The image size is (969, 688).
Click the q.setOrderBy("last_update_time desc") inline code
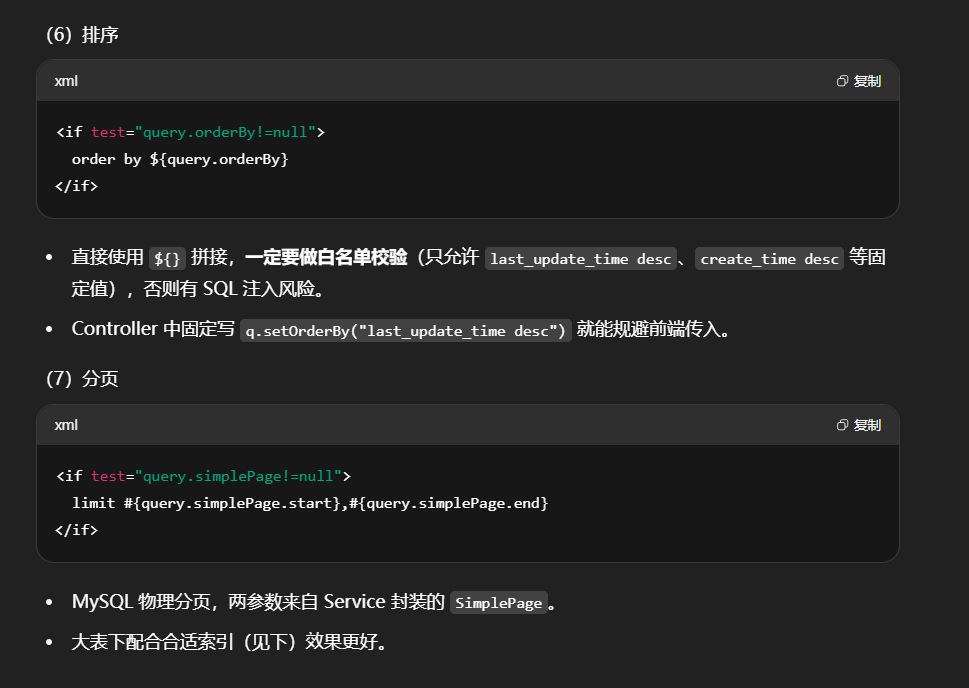click(406, 331)
